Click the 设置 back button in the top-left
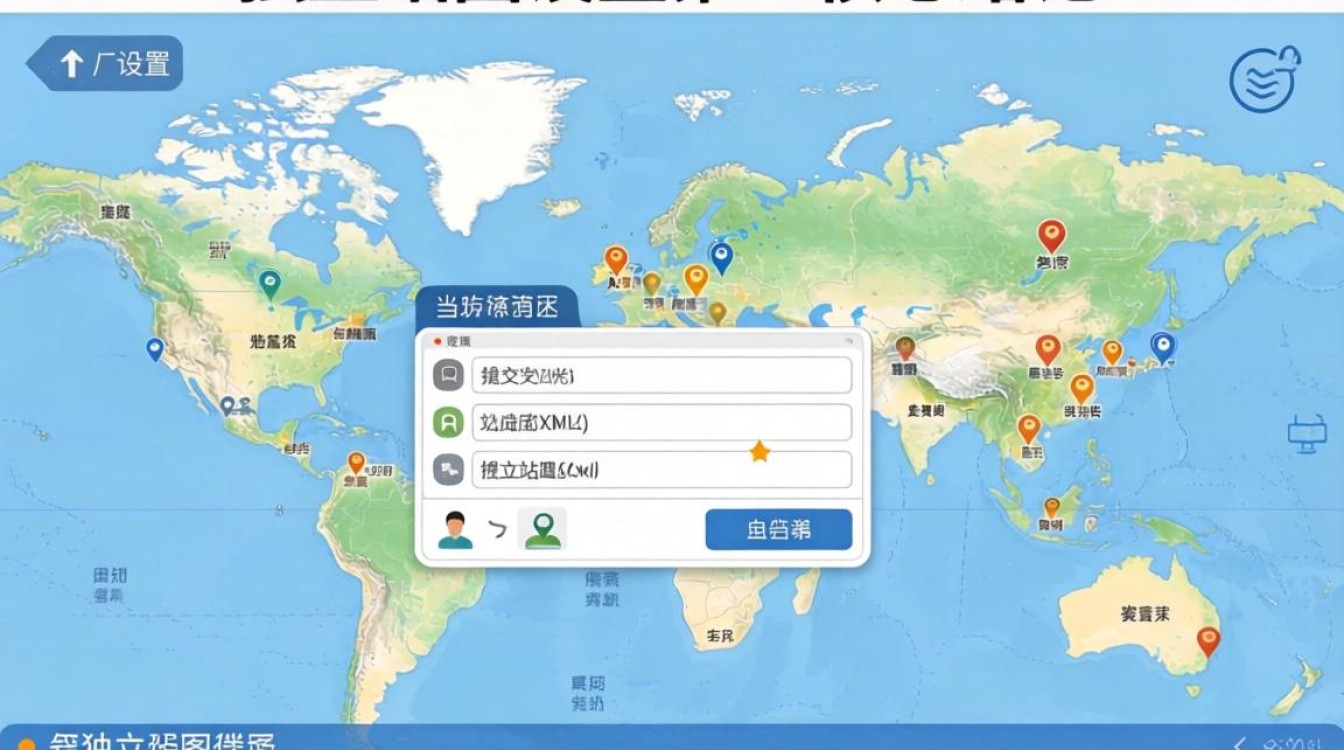The width and height of the screenshot is (1344, 750). [107, 62]
